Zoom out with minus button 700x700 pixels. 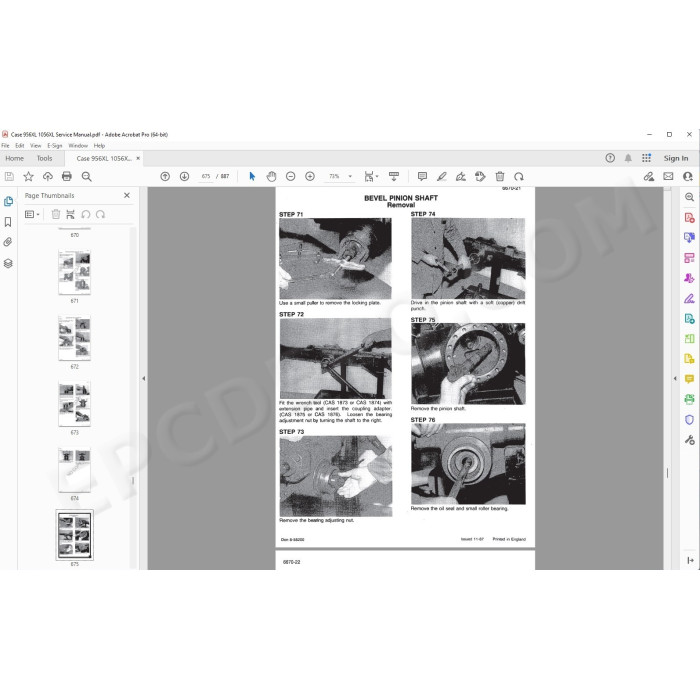(x=291, y=176)
